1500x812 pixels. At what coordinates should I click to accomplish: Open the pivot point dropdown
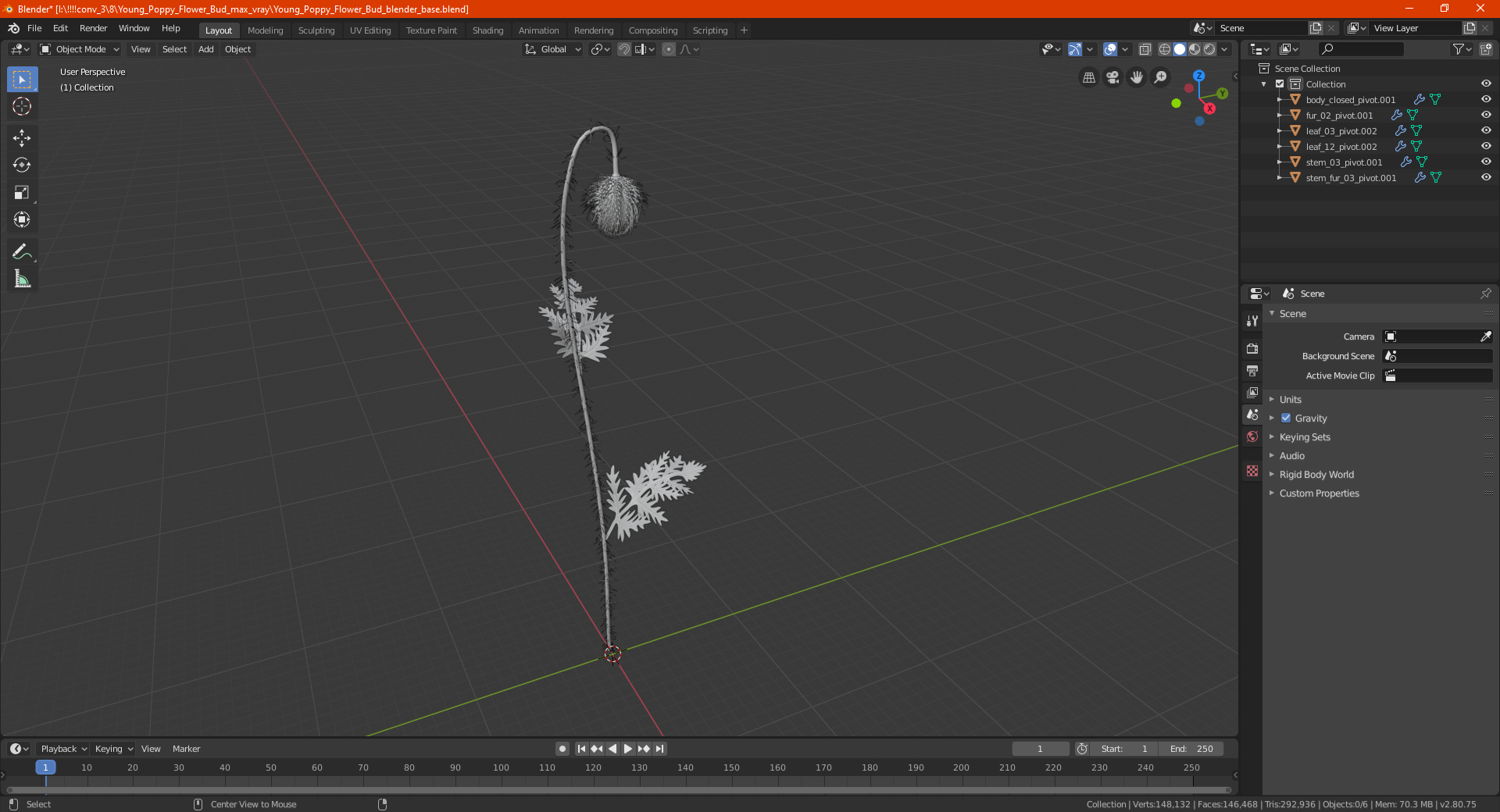pos(601,49)
